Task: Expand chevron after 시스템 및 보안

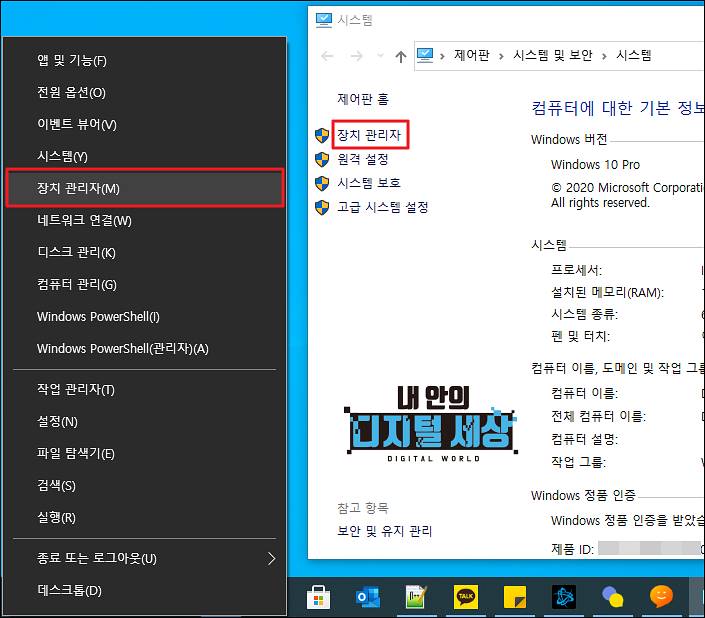Action: (x=604, y=56)
